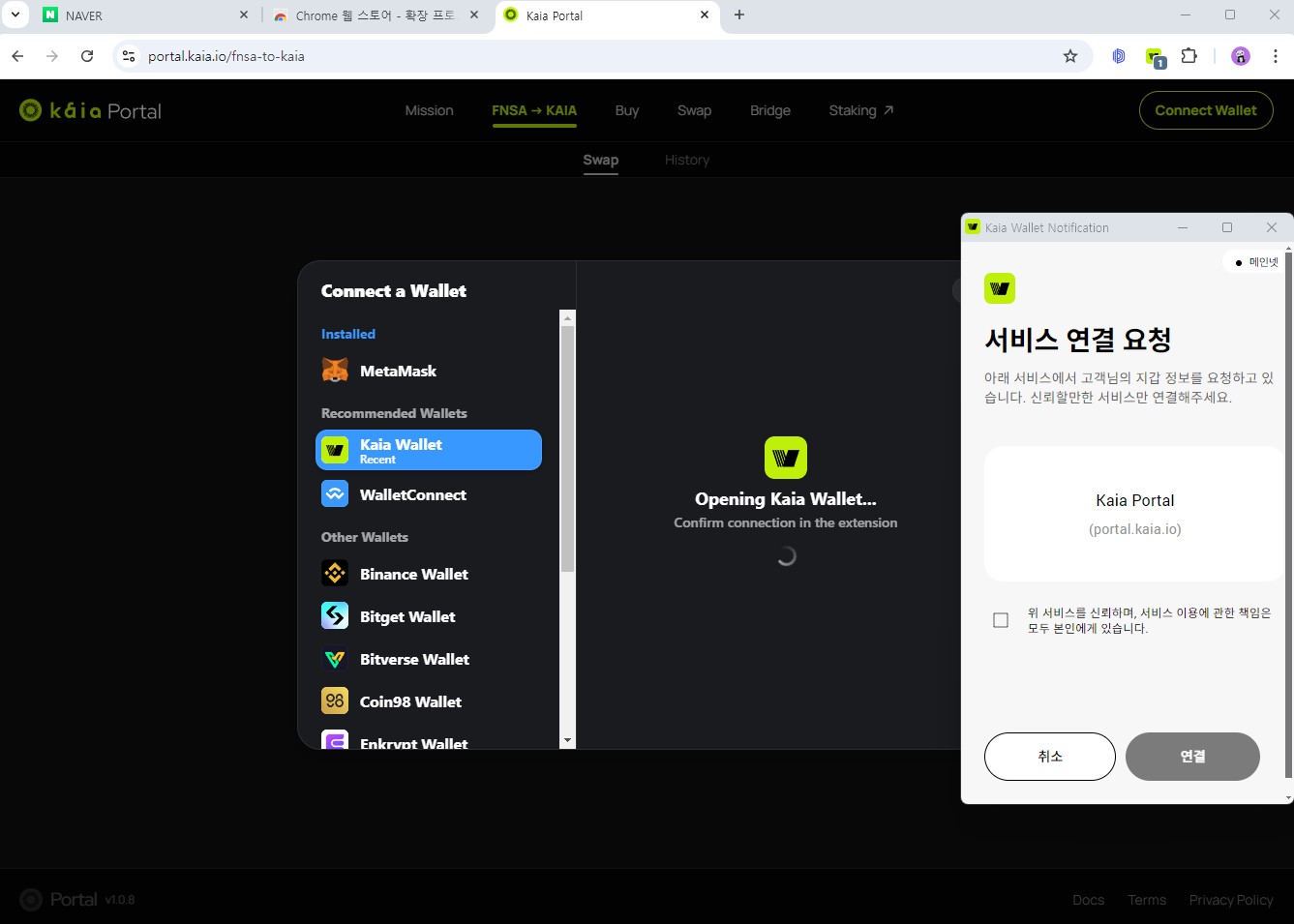Select Kaia Wallet Recent option

pyautogui.click(x=429, y=450)
